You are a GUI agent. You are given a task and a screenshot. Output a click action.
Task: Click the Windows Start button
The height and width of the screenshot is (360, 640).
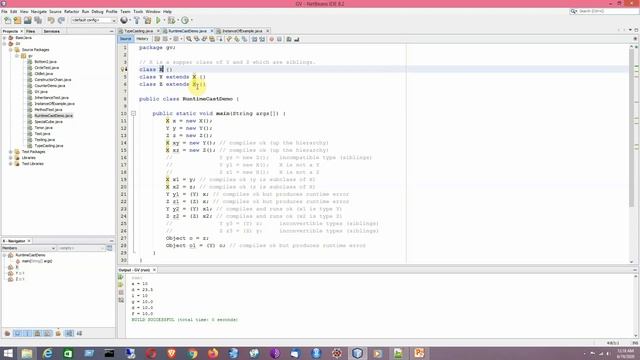click(x=8, y=353)
